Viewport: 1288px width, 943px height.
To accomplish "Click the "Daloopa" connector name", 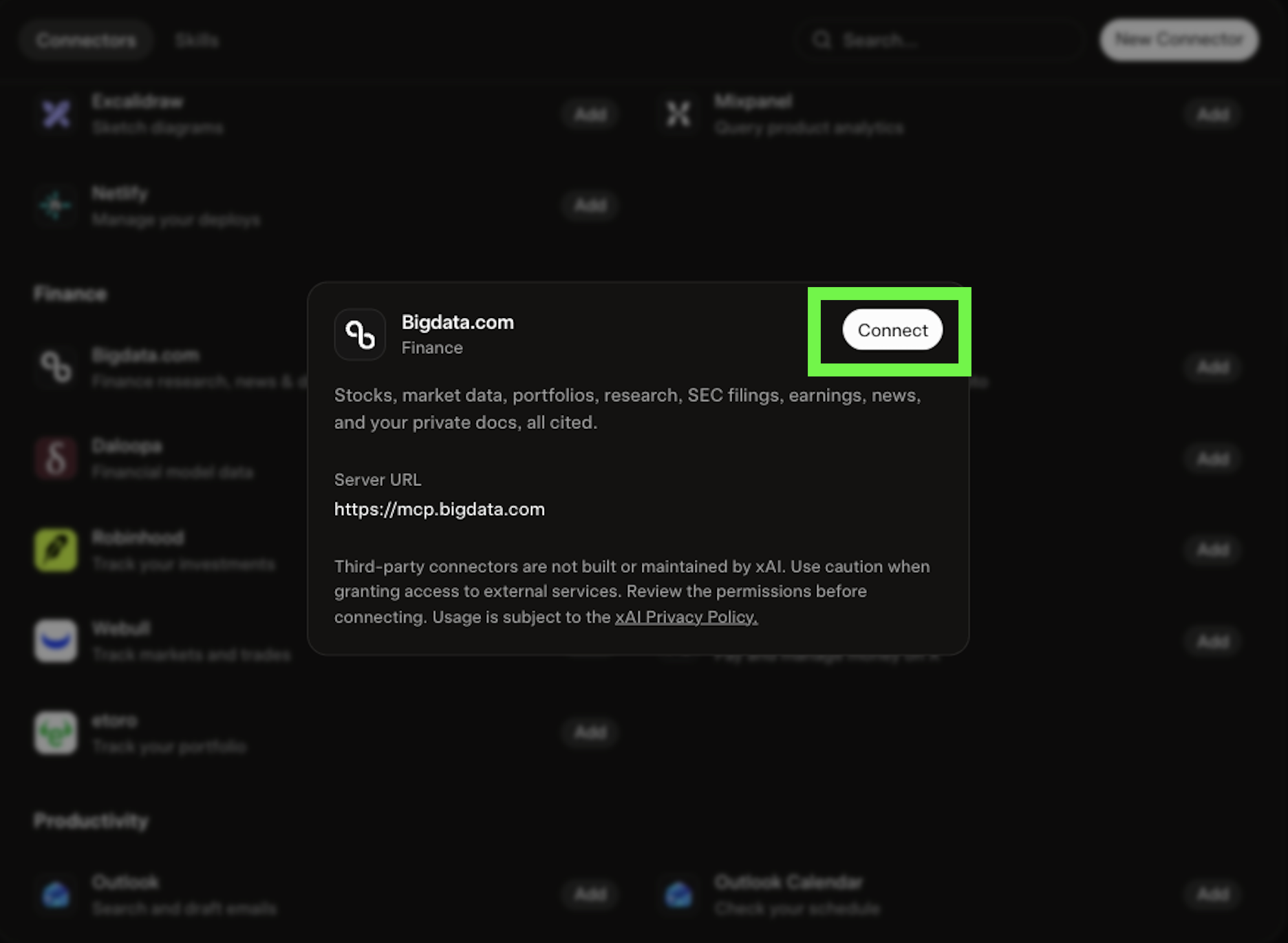I will point(127,446).
